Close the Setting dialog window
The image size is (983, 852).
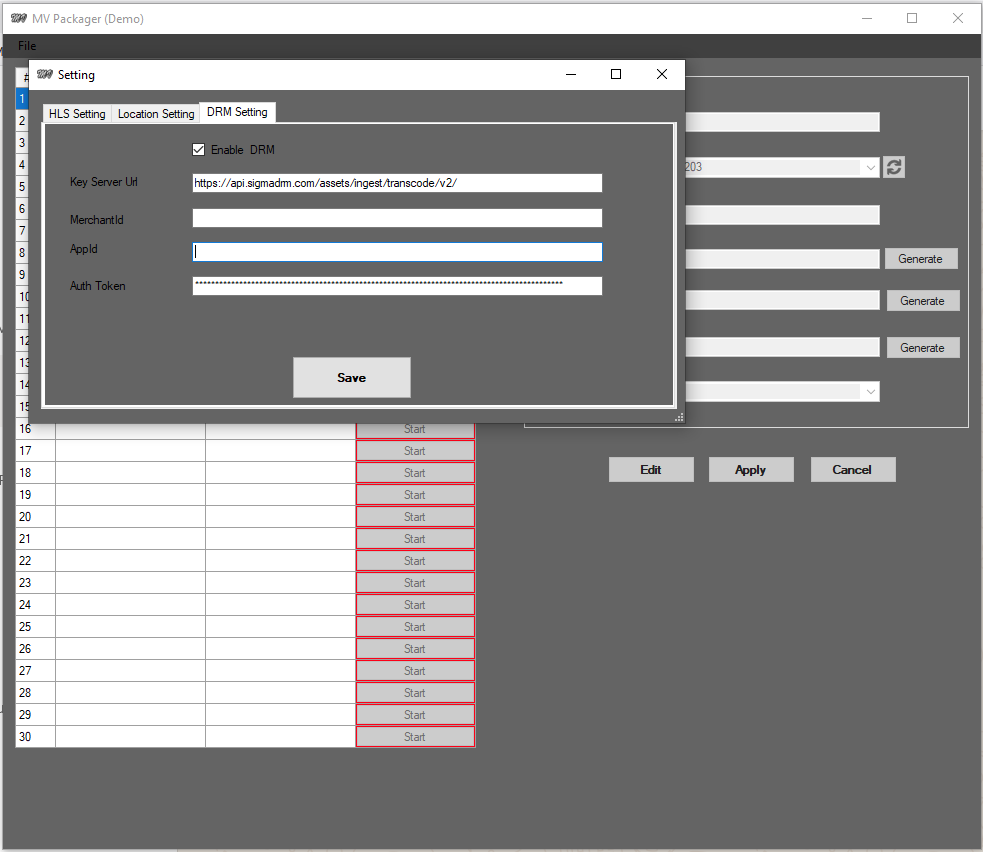coord(661,74)
